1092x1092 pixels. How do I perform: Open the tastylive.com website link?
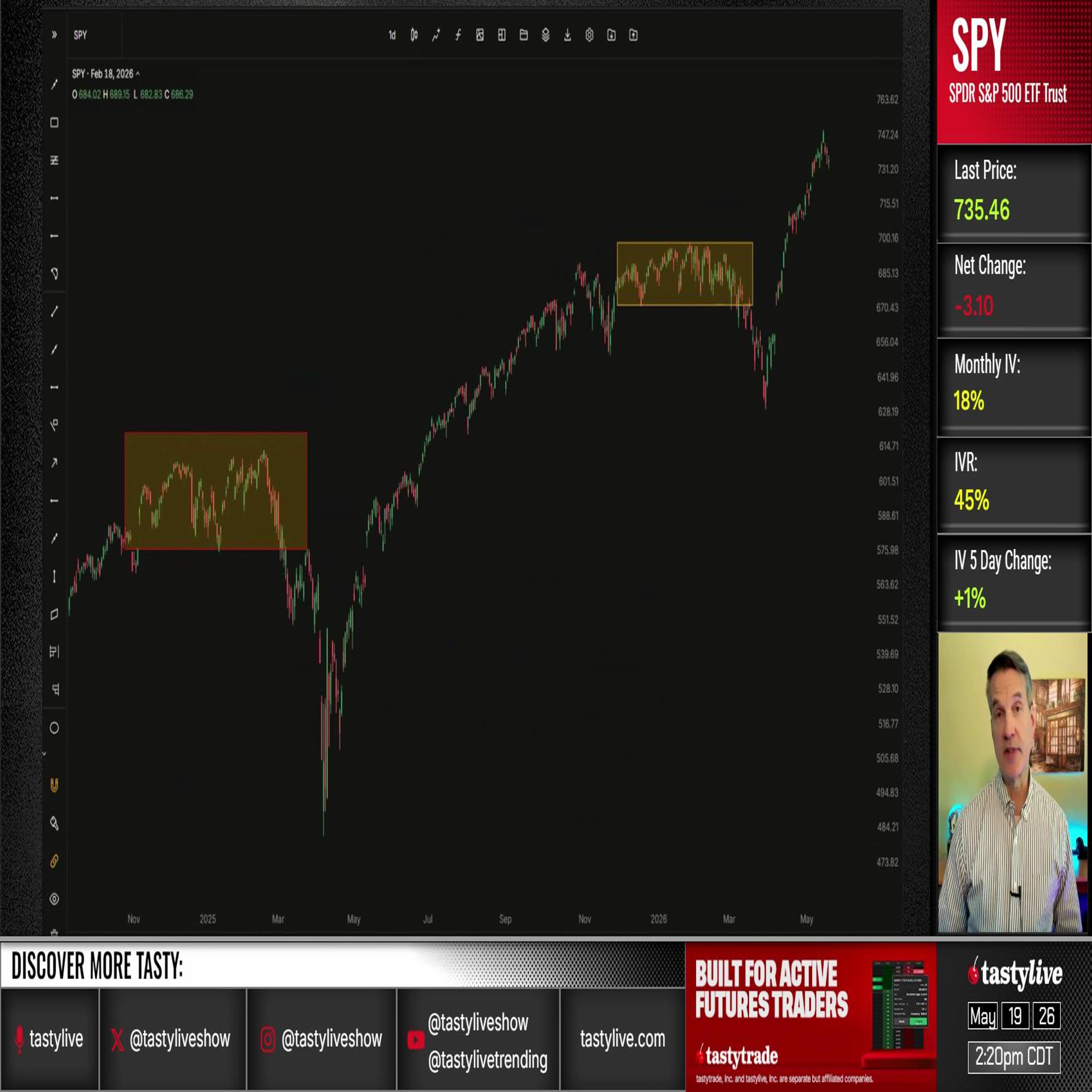point(622,1039)
